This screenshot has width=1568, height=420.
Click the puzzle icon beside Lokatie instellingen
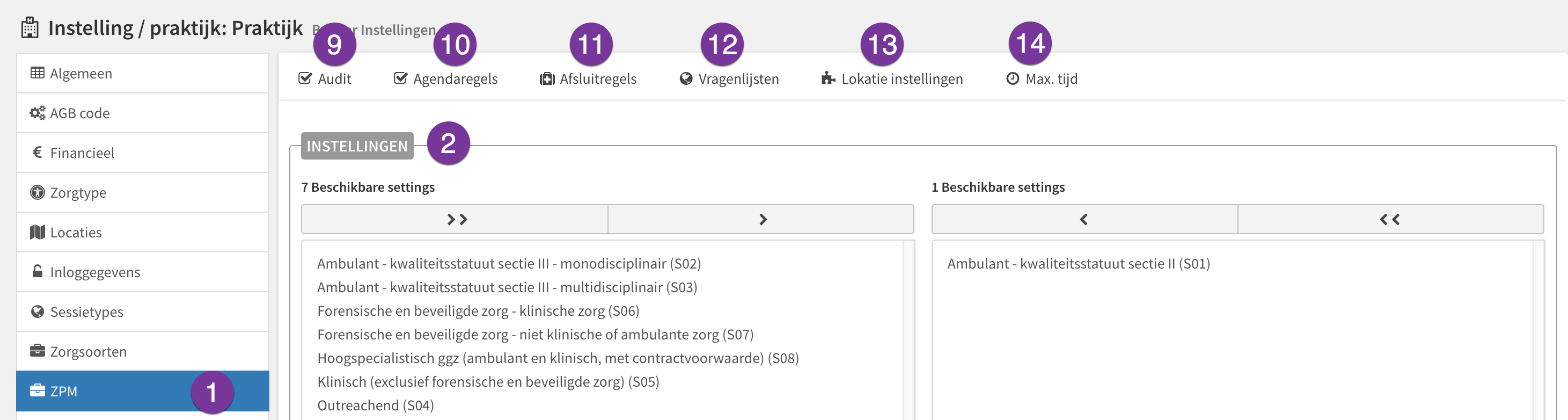pyautogui.click(x=828, y=78)
